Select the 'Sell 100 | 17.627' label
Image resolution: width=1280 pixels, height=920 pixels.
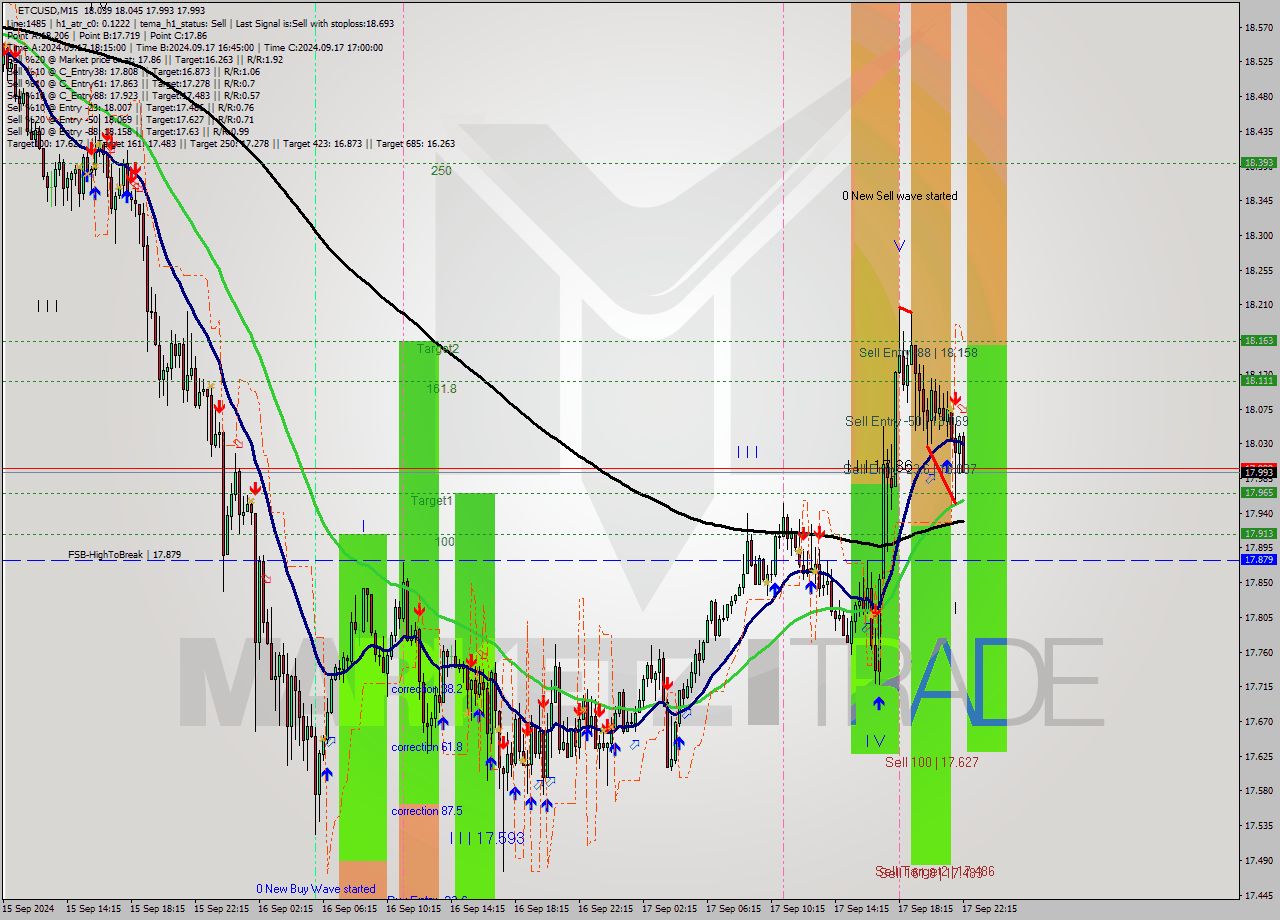[931, 762]
